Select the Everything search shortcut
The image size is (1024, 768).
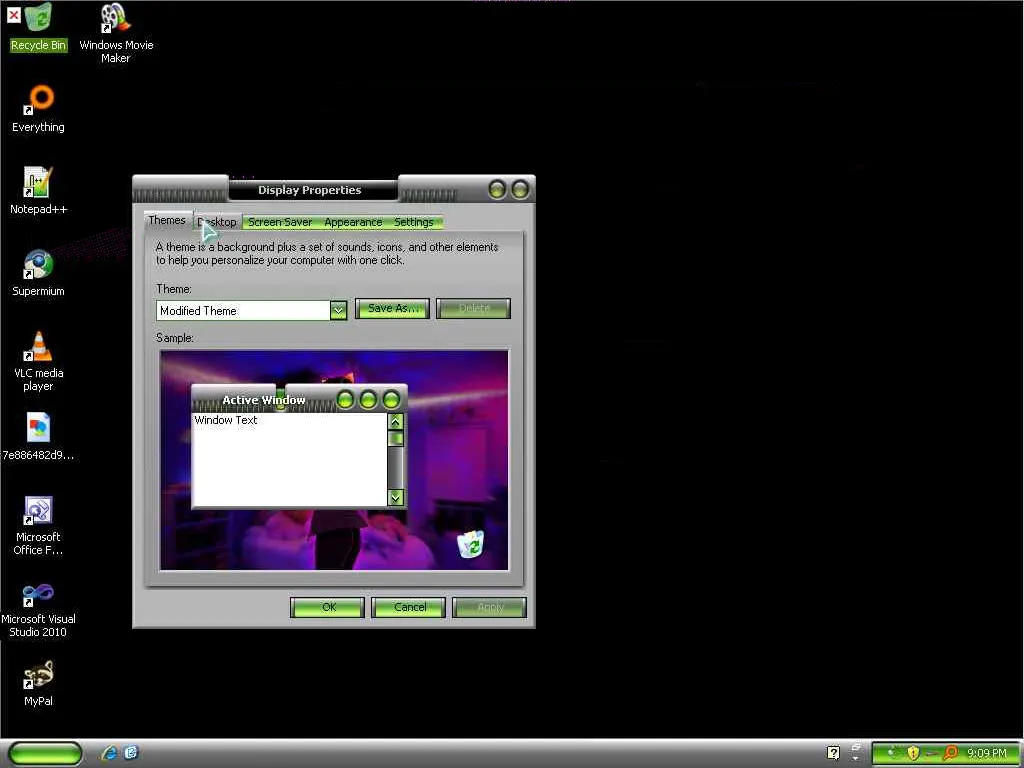[39, 109]
